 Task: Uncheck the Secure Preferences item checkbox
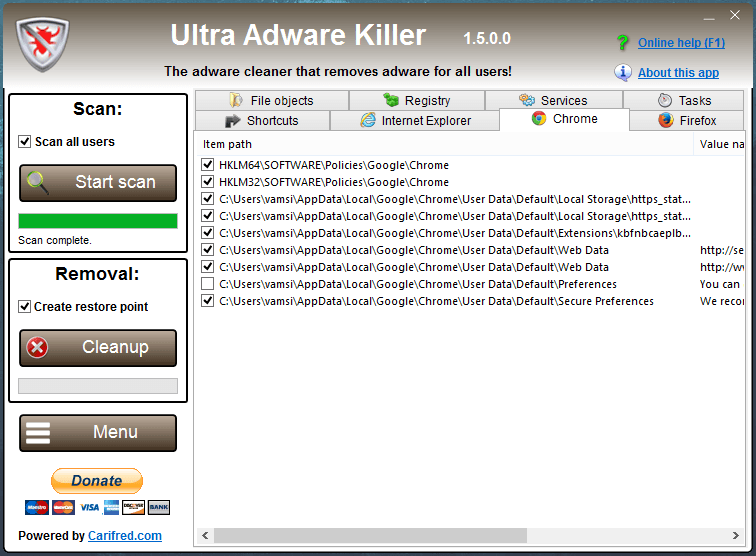click(x=207, y=301)
